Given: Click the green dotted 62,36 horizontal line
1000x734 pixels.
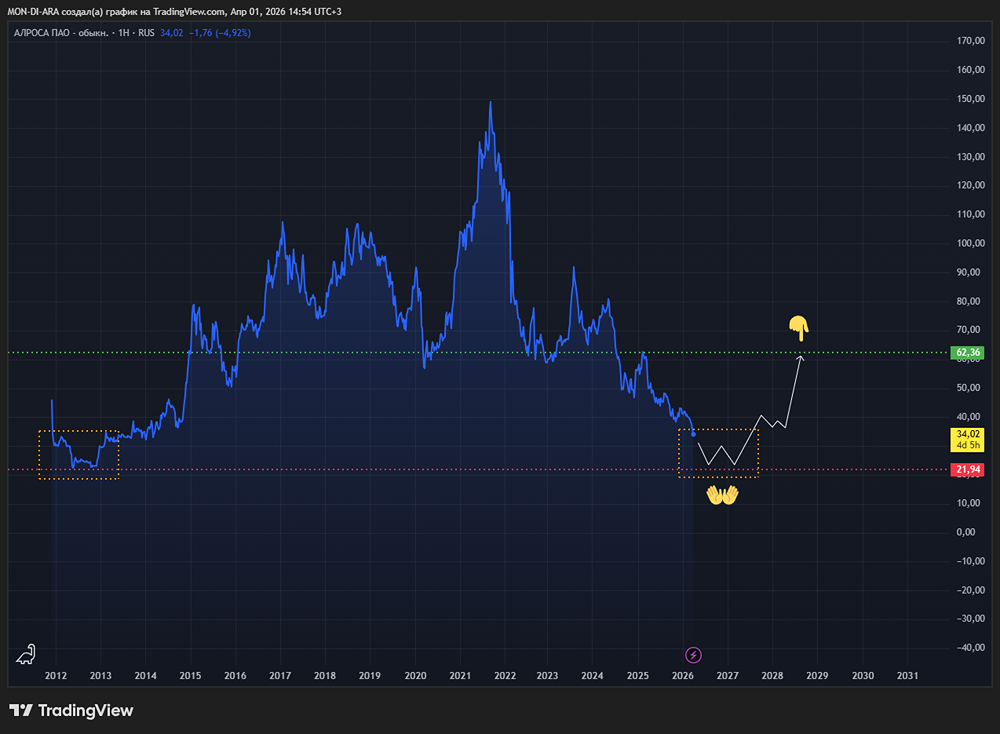Looking at the screenshot, I should click(x=478, y=353).
